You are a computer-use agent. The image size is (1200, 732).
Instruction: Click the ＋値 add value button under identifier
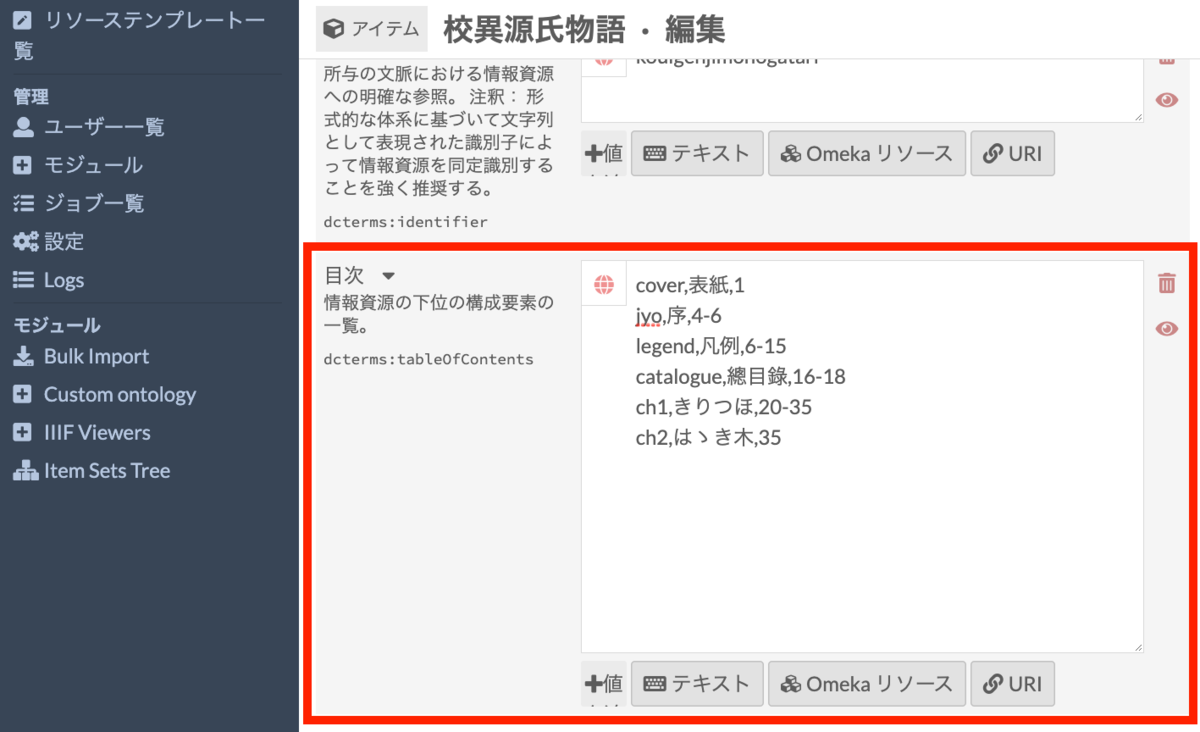(604, 154)
